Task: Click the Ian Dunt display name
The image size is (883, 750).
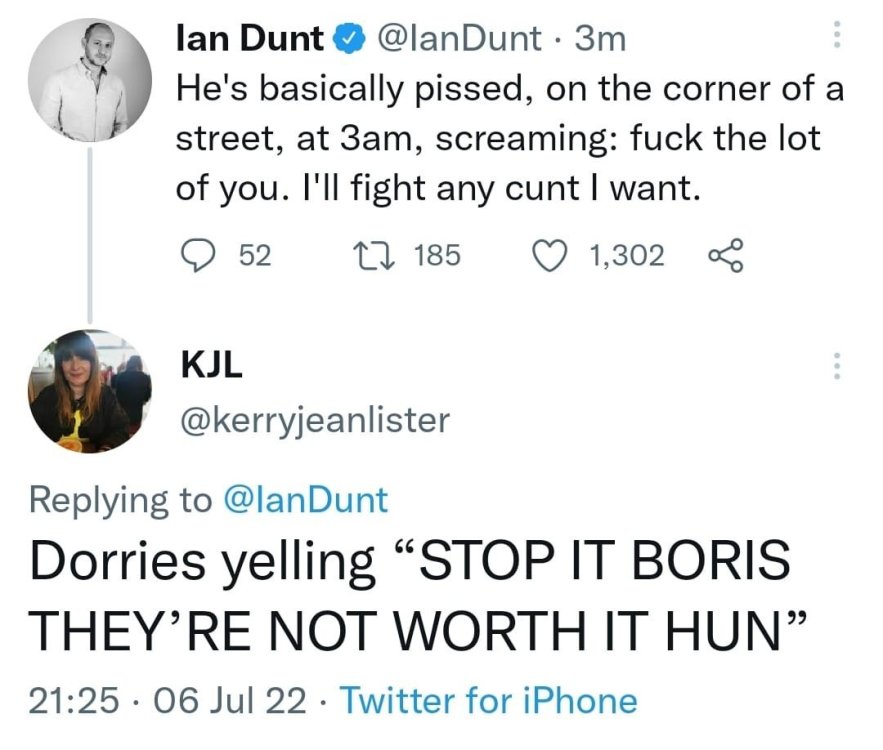Action: [249, 39]
